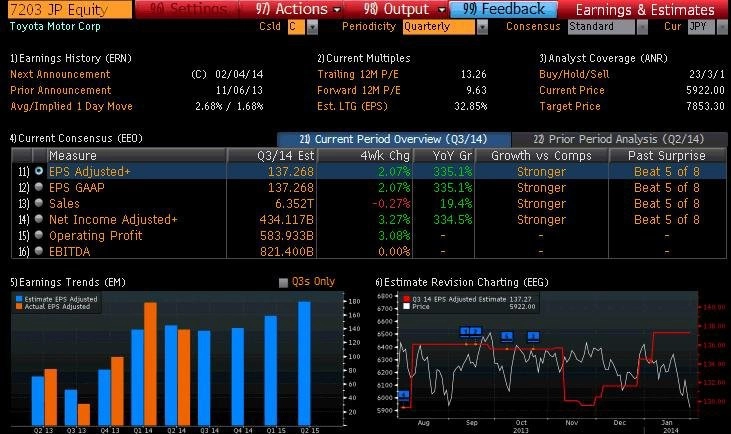This screenshot has width=731, height=434.
Task: Click the Sales estimate 6.352T
Action: 295,203
